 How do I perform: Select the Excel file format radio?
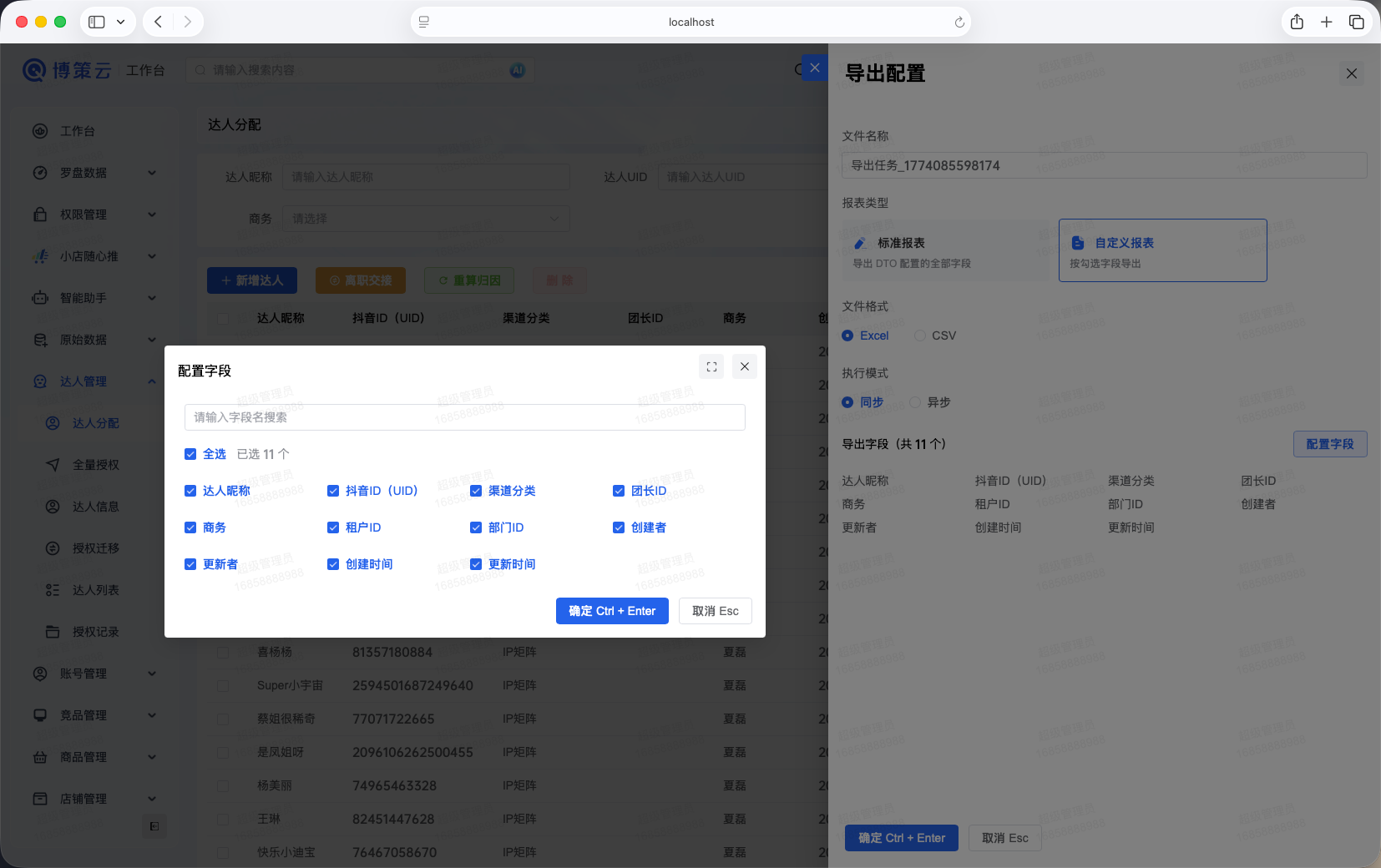pyautogui.click(x=847, y=336)
